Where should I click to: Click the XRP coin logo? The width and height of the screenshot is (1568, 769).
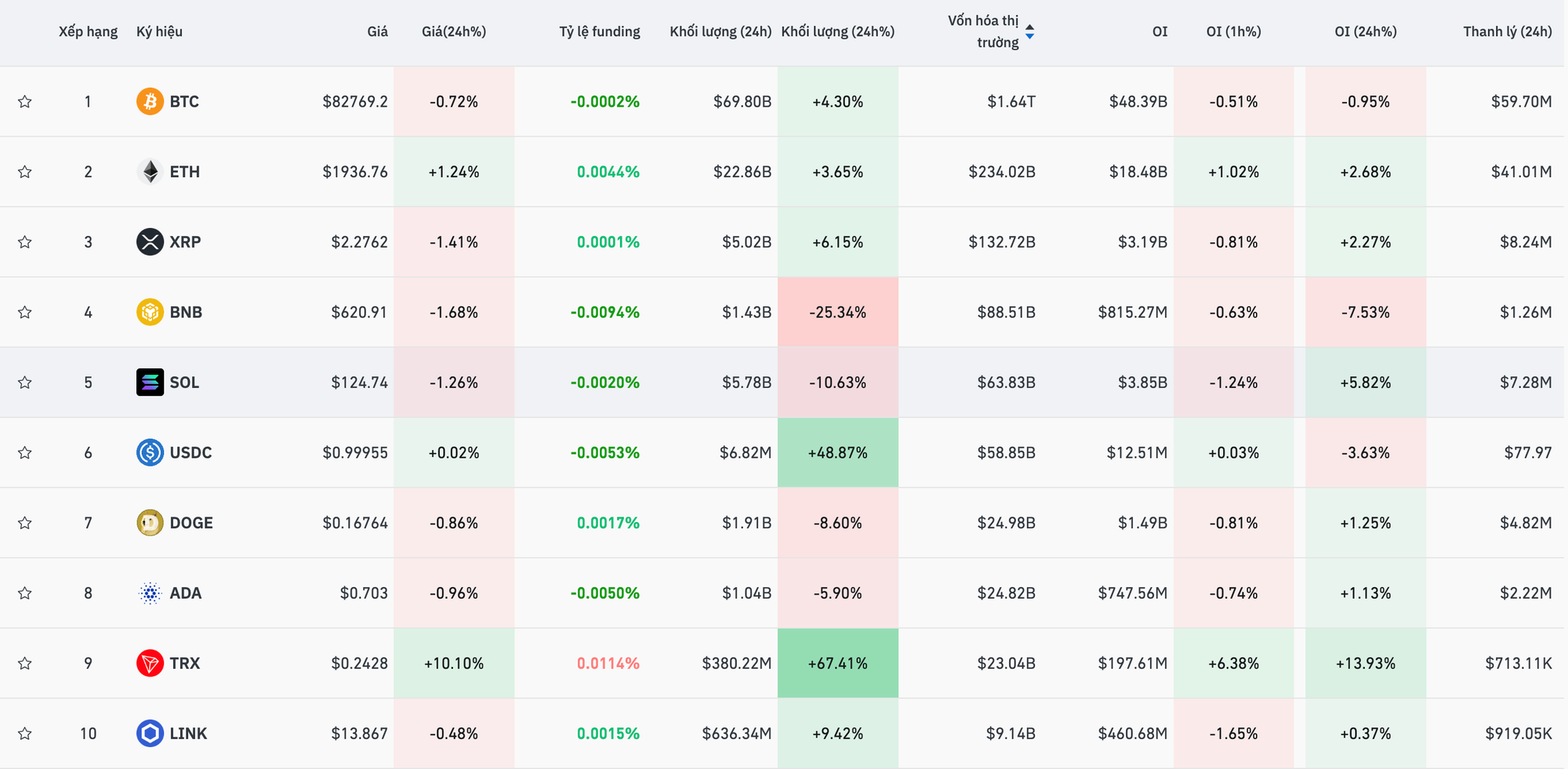point(150,241)
